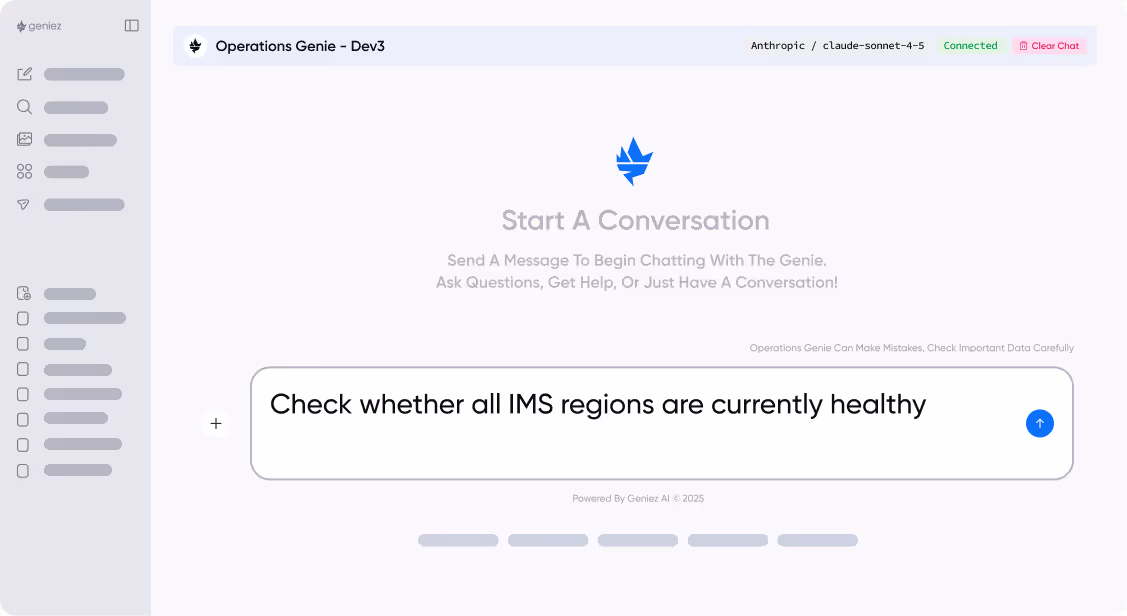This screenshot has height=616, width=1127.
Task: Click the first suggestion pill below the input
Action: click(458, 540)
